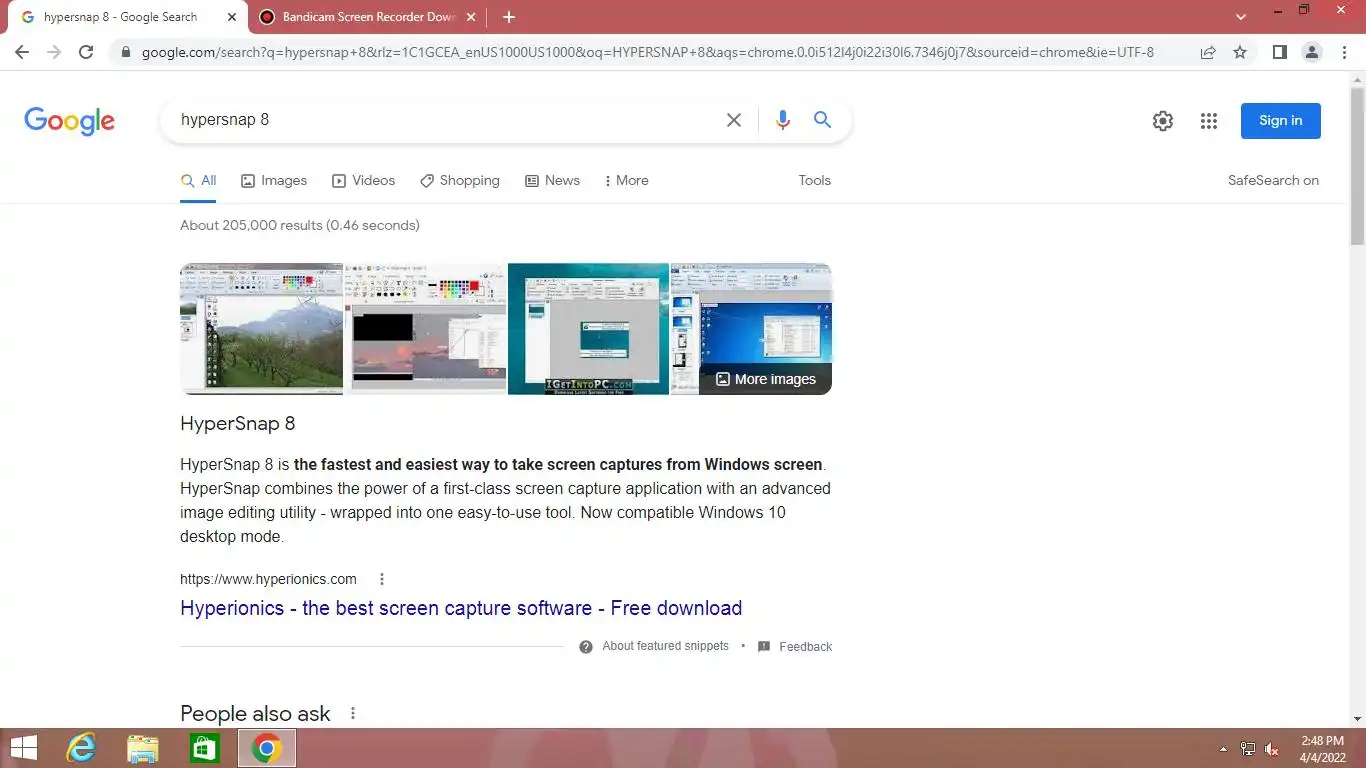Click the site lock icon in address bar
1366x768 pixels.
click(125, 52)
